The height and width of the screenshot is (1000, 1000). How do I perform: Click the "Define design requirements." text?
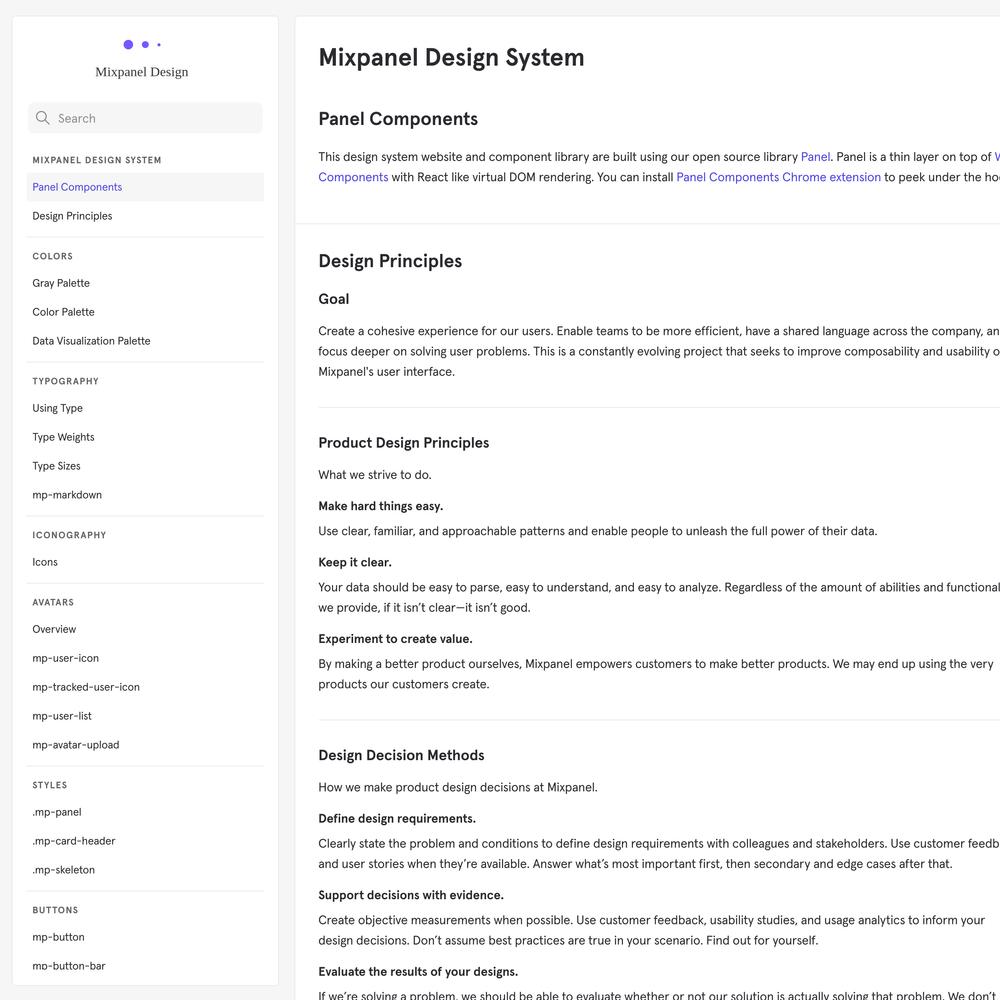pos(397,819)
